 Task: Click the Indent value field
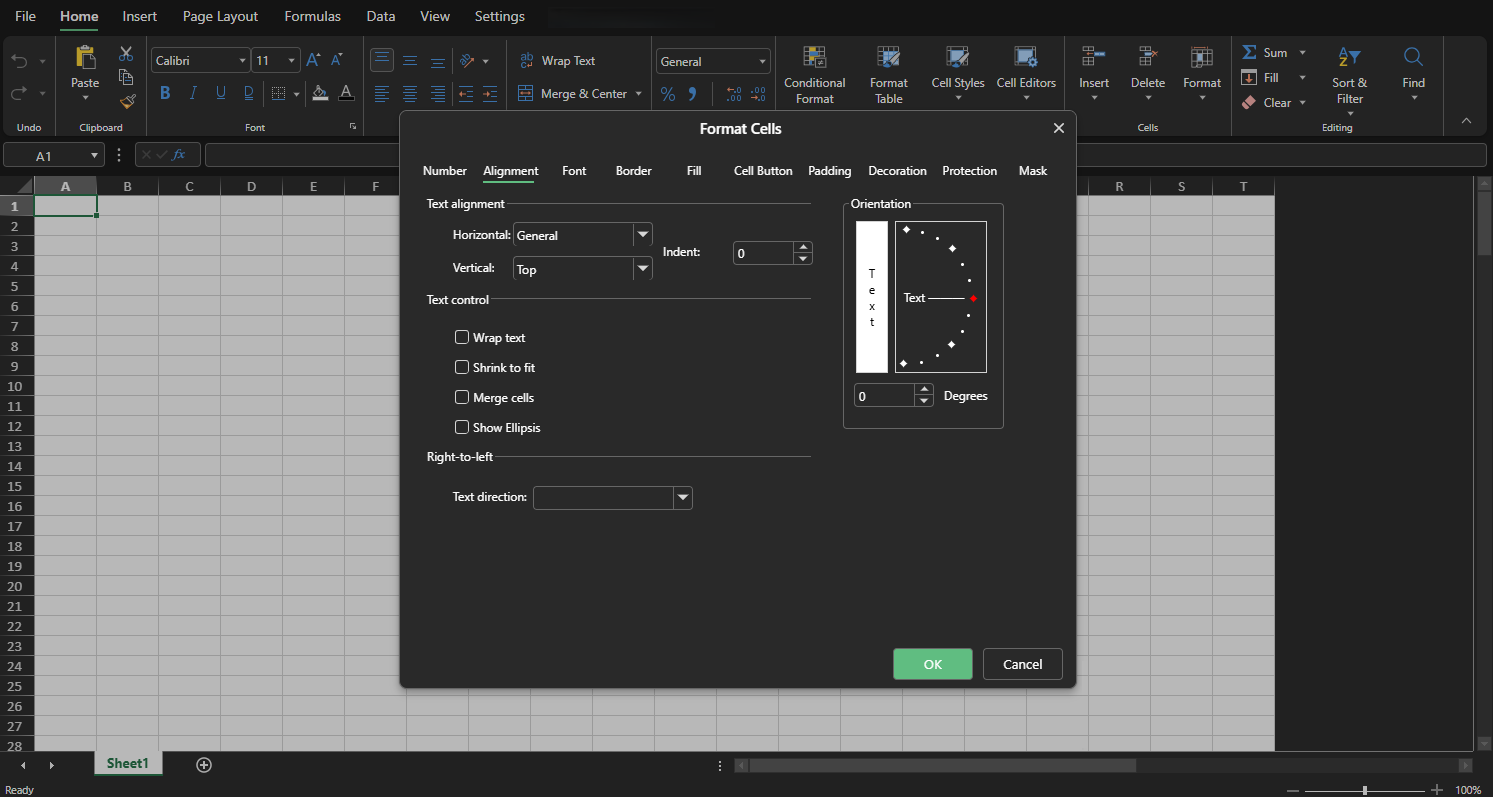click(x=764, y=253)
